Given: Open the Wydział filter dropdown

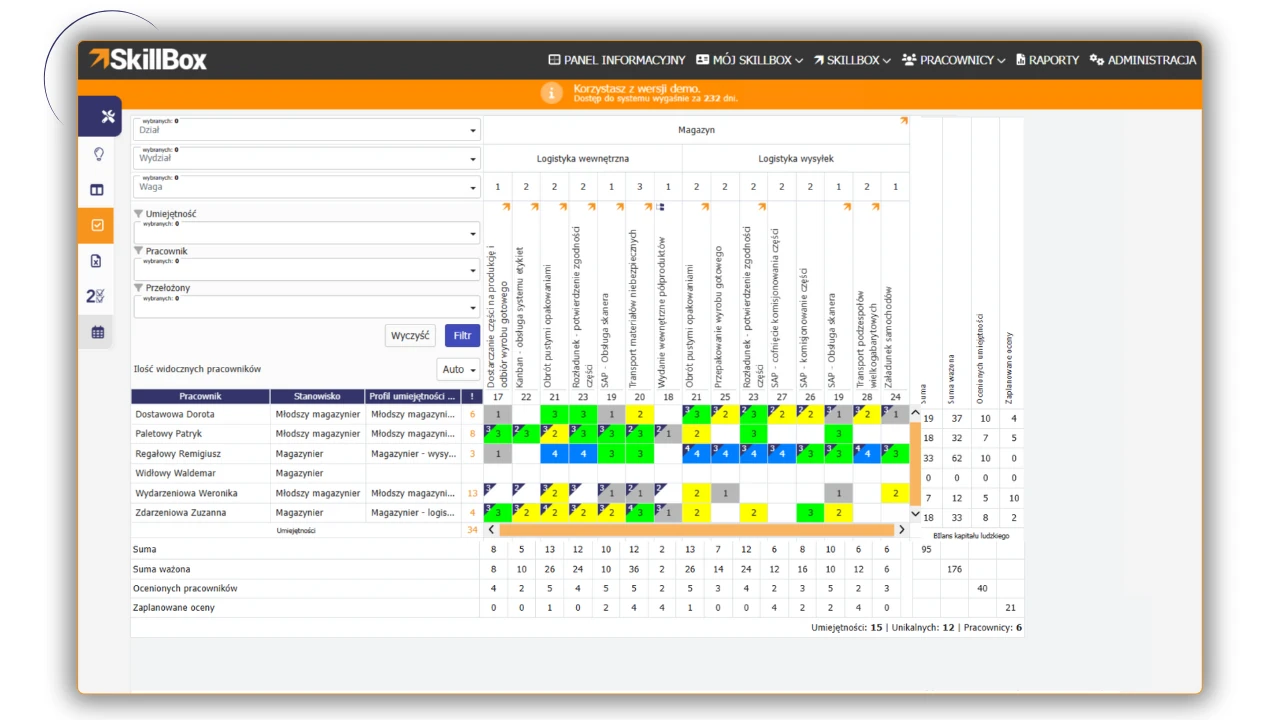Looking at the screenshot, I should click(306, 158).
